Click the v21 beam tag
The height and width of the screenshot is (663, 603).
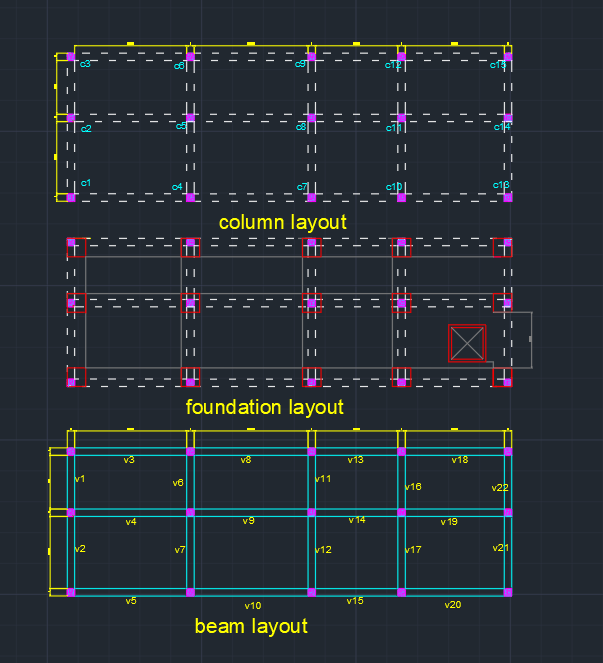[x=501, y=548]
